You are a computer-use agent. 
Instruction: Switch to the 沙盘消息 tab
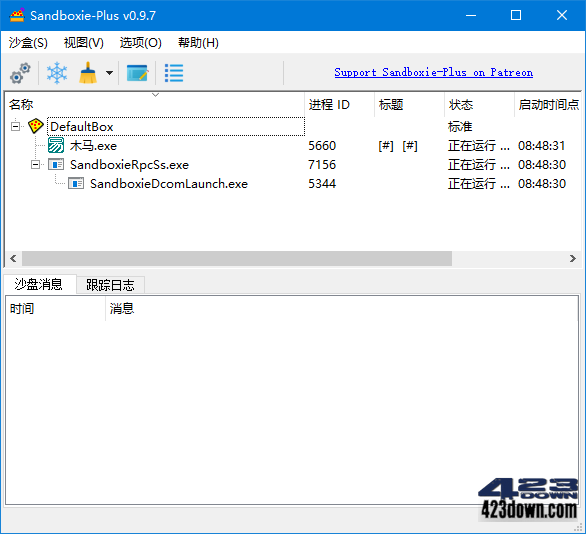pos(39,284)
